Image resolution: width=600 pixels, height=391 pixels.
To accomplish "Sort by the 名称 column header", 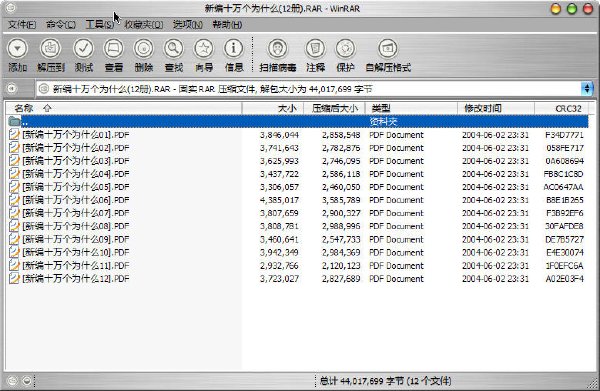I will 124,108.
